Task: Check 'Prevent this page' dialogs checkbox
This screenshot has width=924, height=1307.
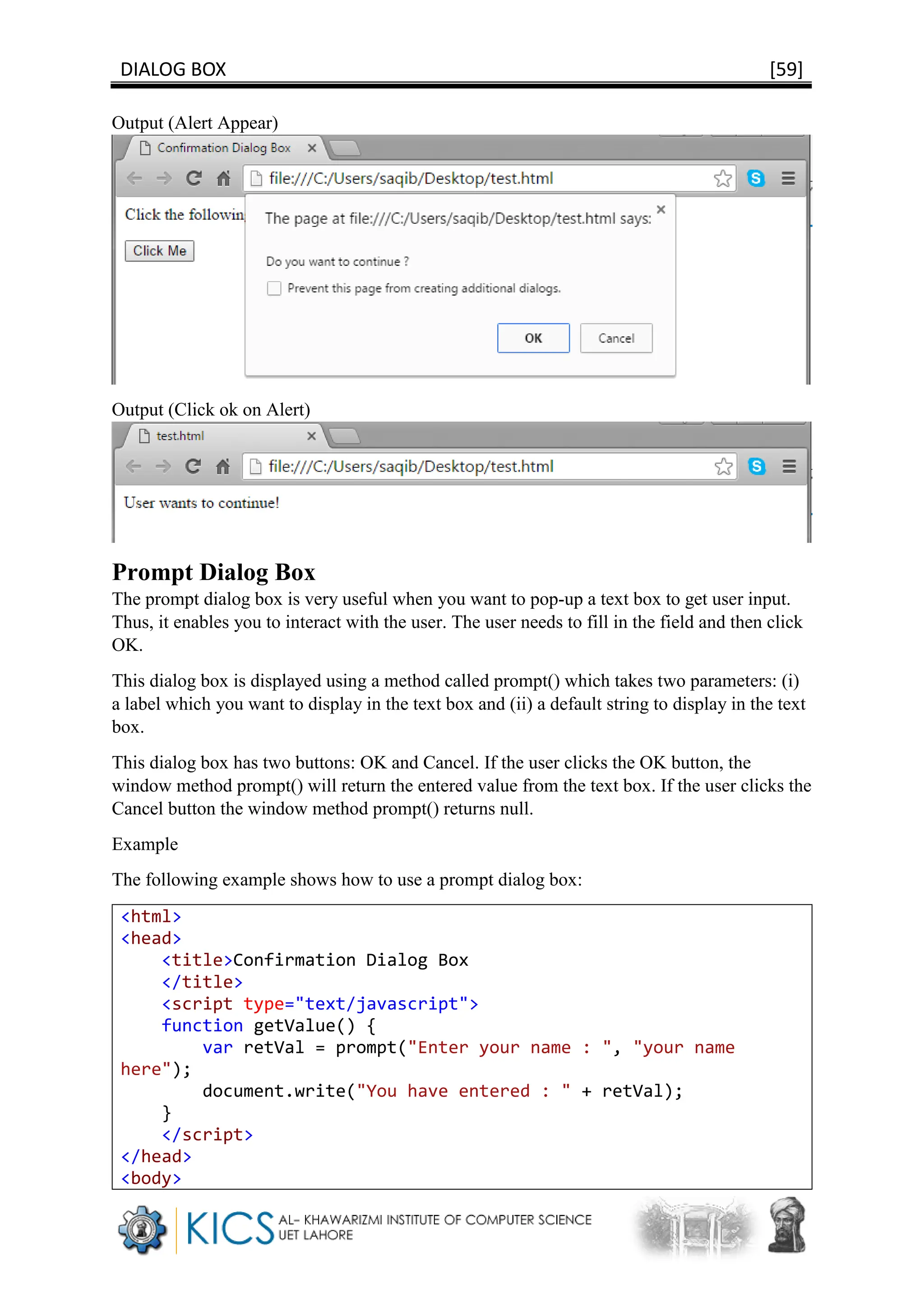Action: click(x=274, y=288)
